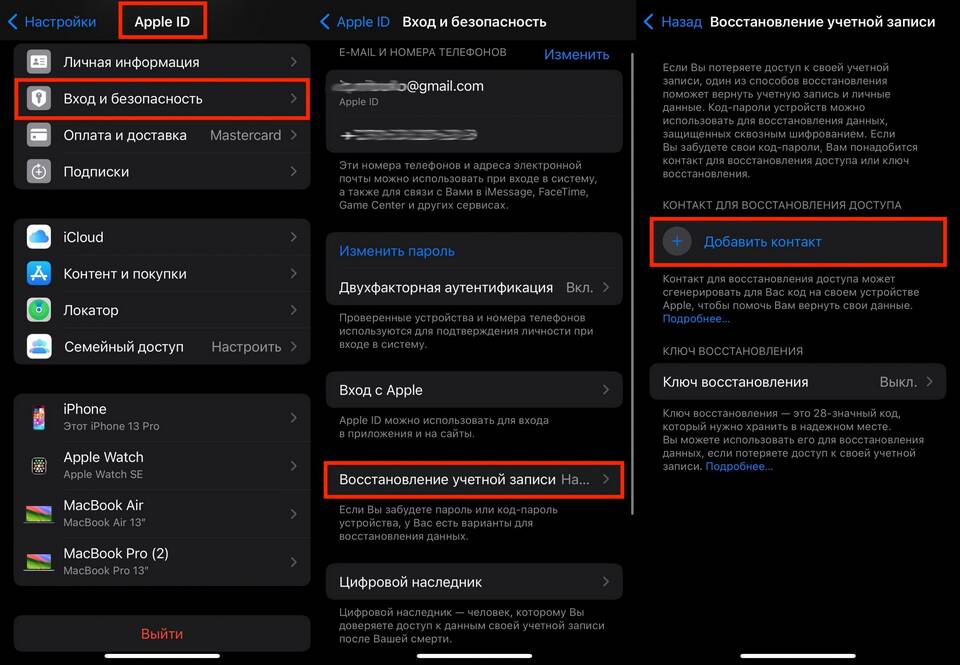
Task: Open Двухфакторная аутентификация Вкл. setting
Action: pyautogui.click(x=474, y=287)
